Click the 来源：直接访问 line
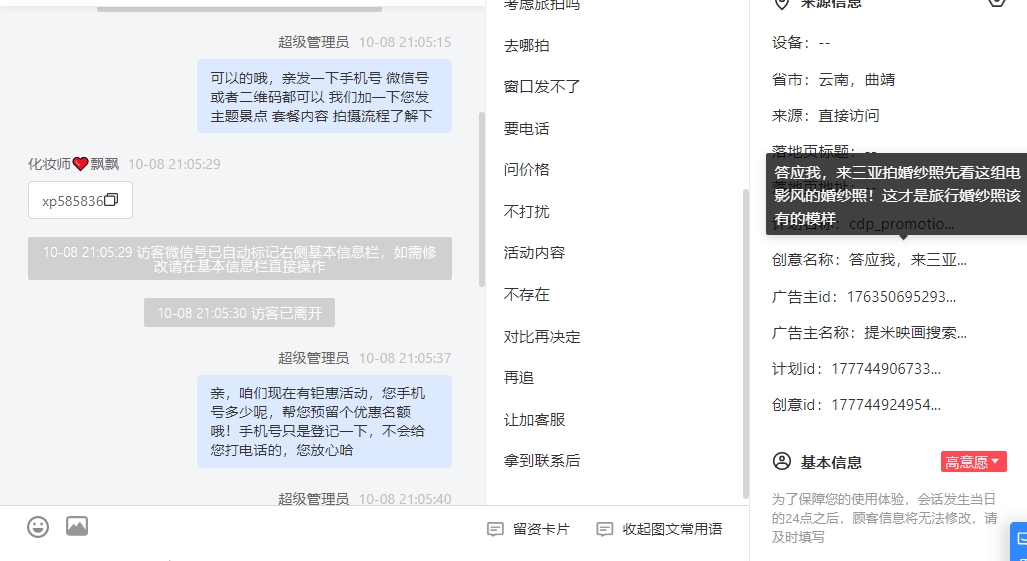The height and width of the screenshot is (561, 1027). pos(825,116)
